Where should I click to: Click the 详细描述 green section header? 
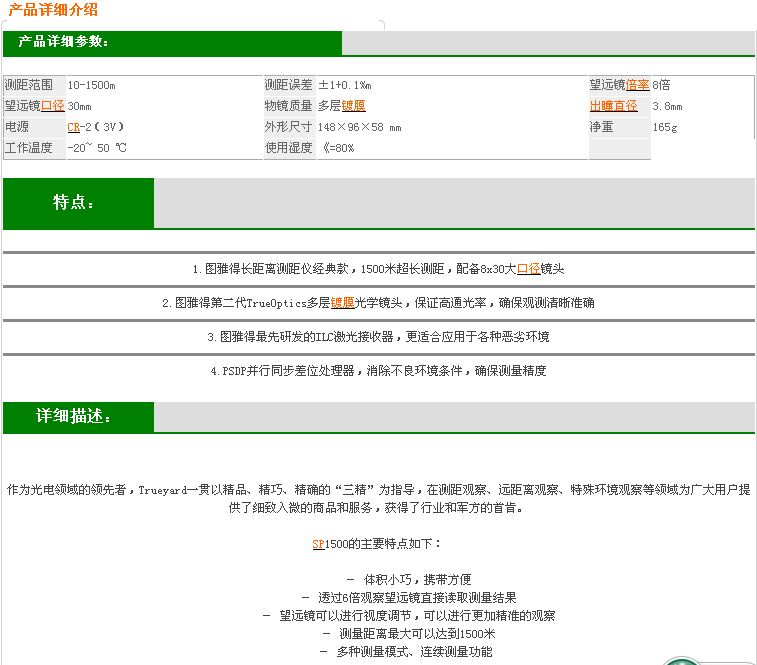[75, 416]
